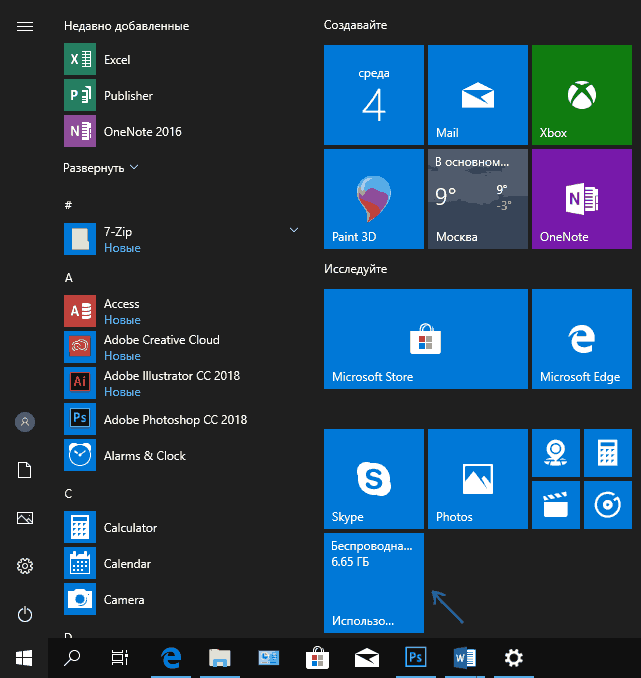Open Task View on the taskbar
This screenshot has width=641, height=678.
click(119, 658)
